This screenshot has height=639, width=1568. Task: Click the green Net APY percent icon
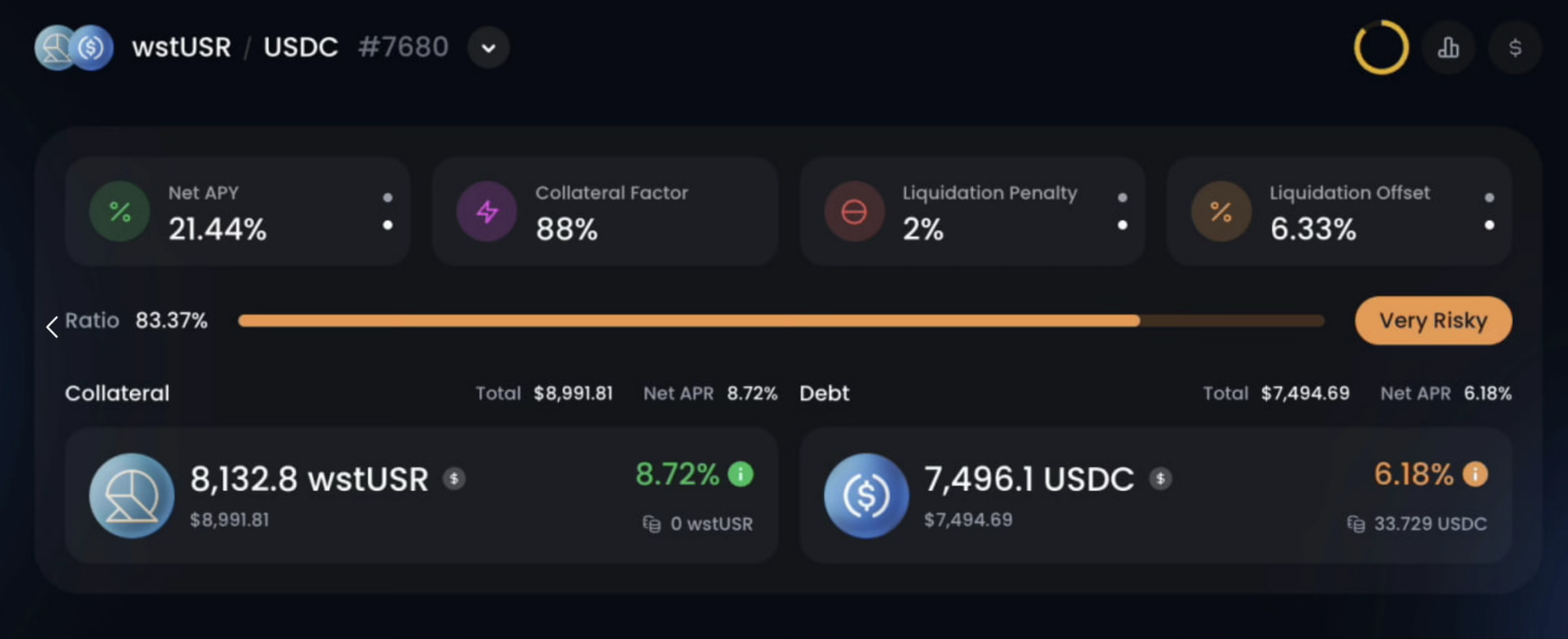pyautogui.click(x=119, y=211)
